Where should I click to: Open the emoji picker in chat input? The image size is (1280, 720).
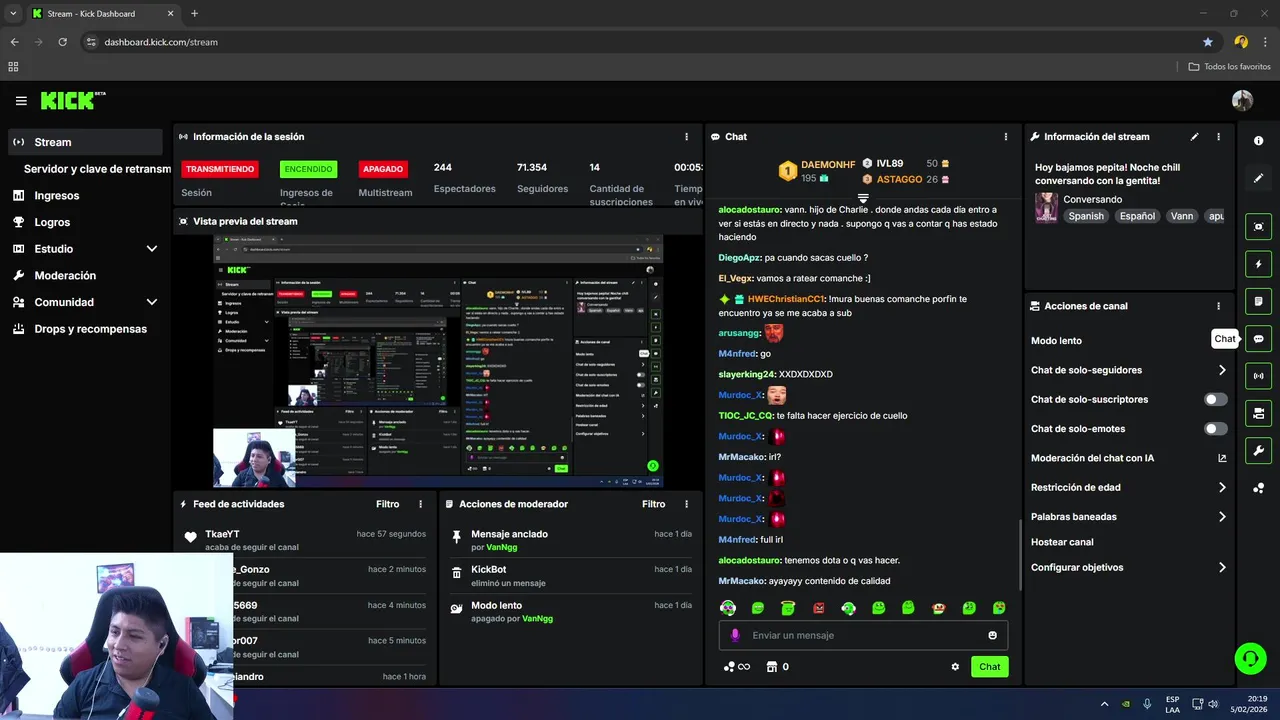pos(992,635)
